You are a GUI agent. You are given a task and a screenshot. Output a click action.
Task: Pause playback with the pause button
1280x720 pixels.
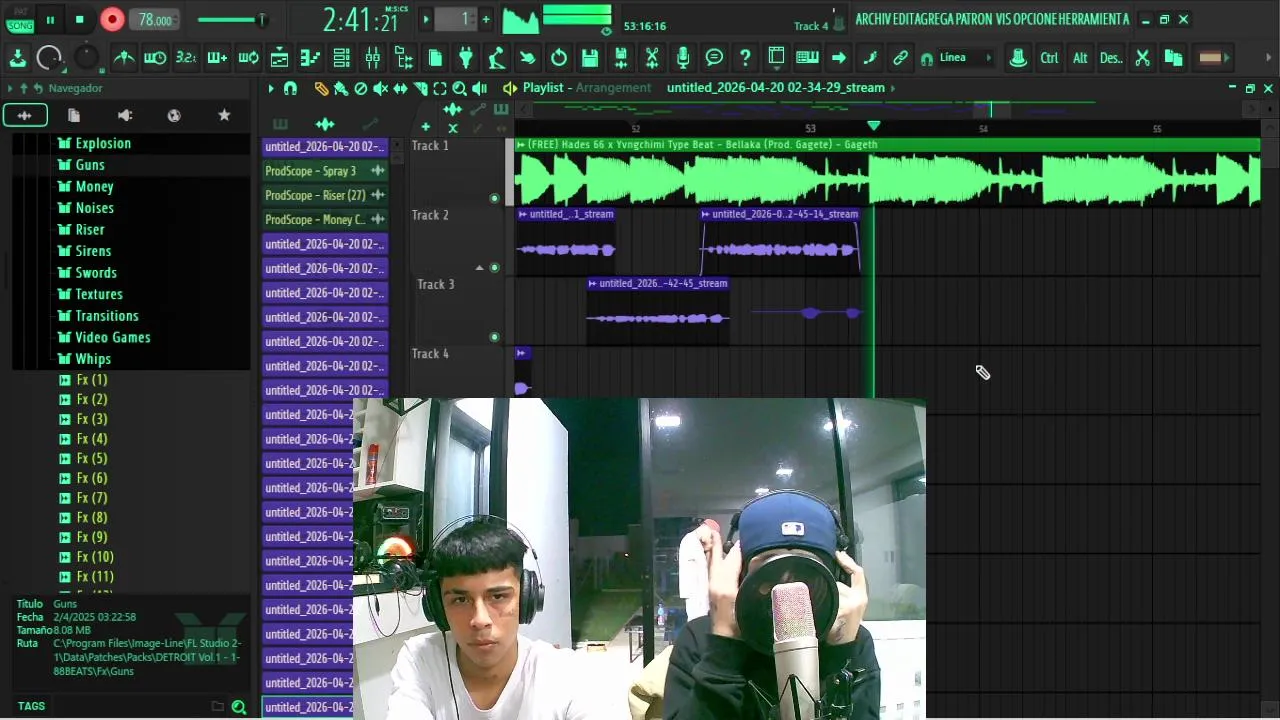[50, 19]
